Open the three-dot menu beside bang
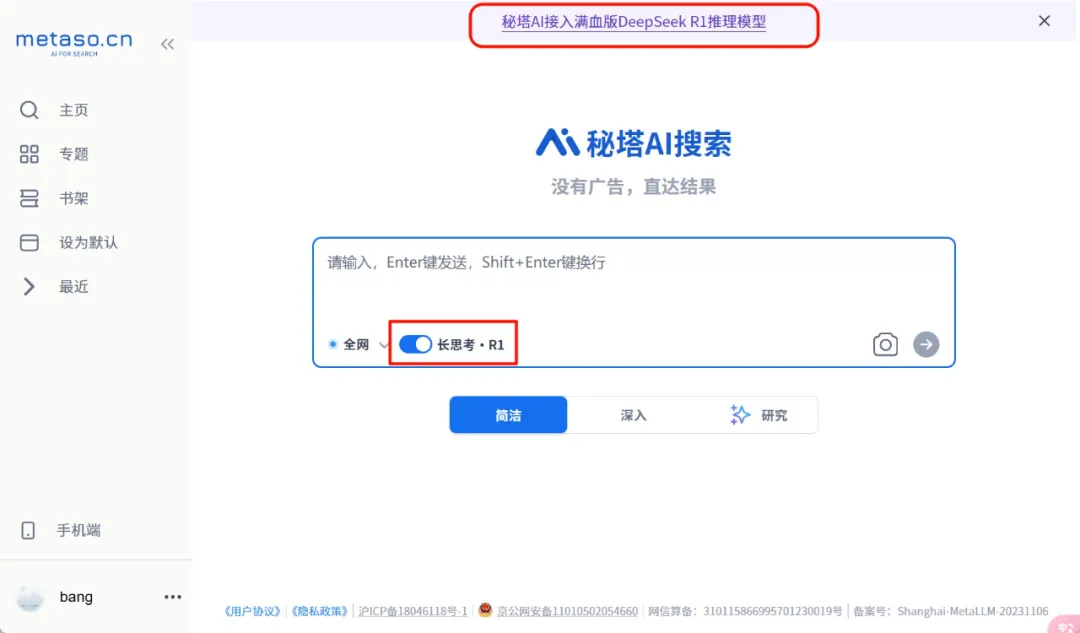This screenshot has width=1080, height=633. (173, 597)
